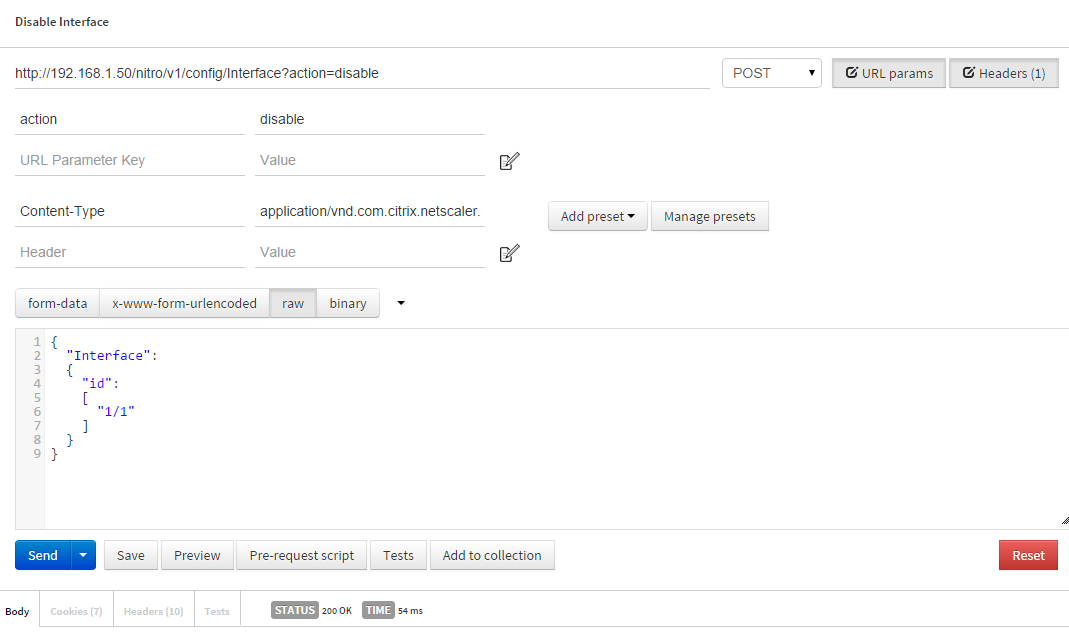Switch to x-www-form-urlencoded body type
This screenshot has width=1069, height=632.
click(184, 303)
